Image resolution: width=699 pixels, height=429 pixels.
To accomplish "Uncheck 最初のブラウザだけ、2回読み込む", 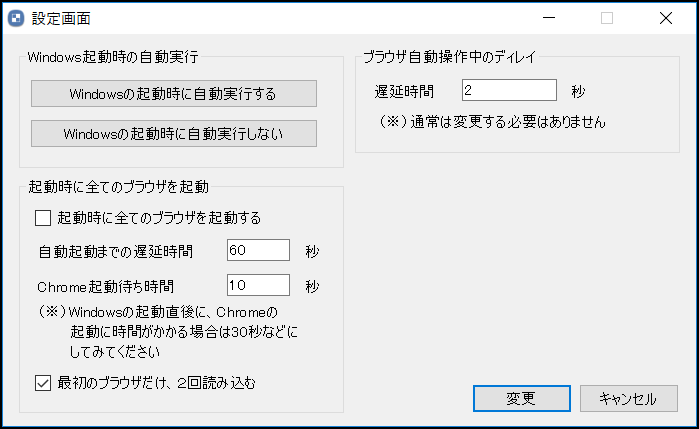I will tap(43, 381).
